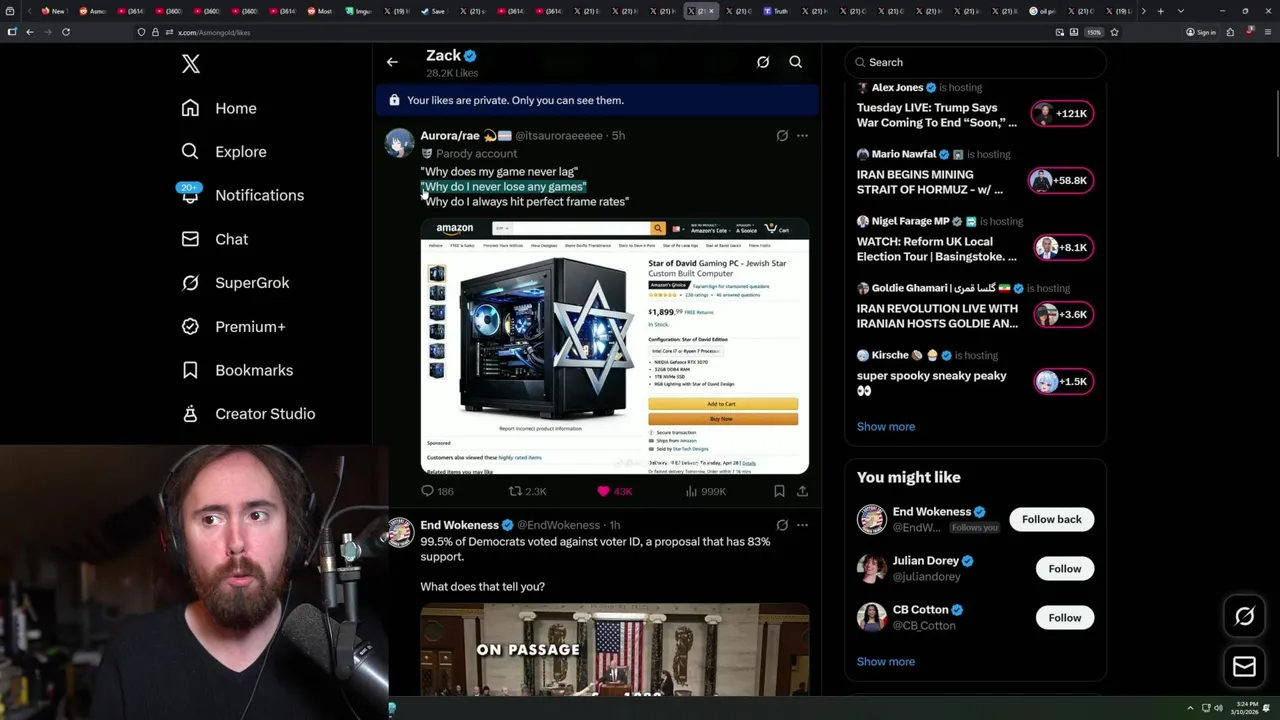Reply to Aurora/rae post with 186 replies
The height and width of the screenshot is (720, 1280).
[437, 491]
